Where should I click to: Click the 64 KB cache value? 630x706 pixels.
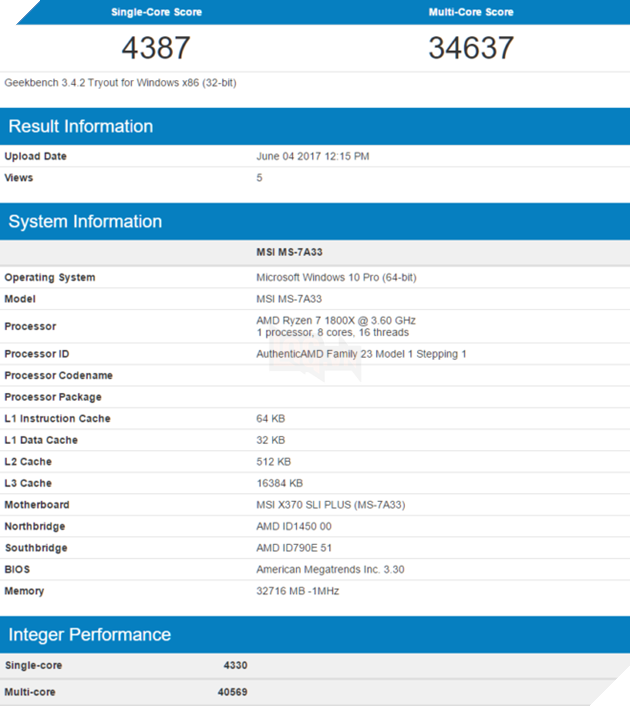click(x=271, y=419)
